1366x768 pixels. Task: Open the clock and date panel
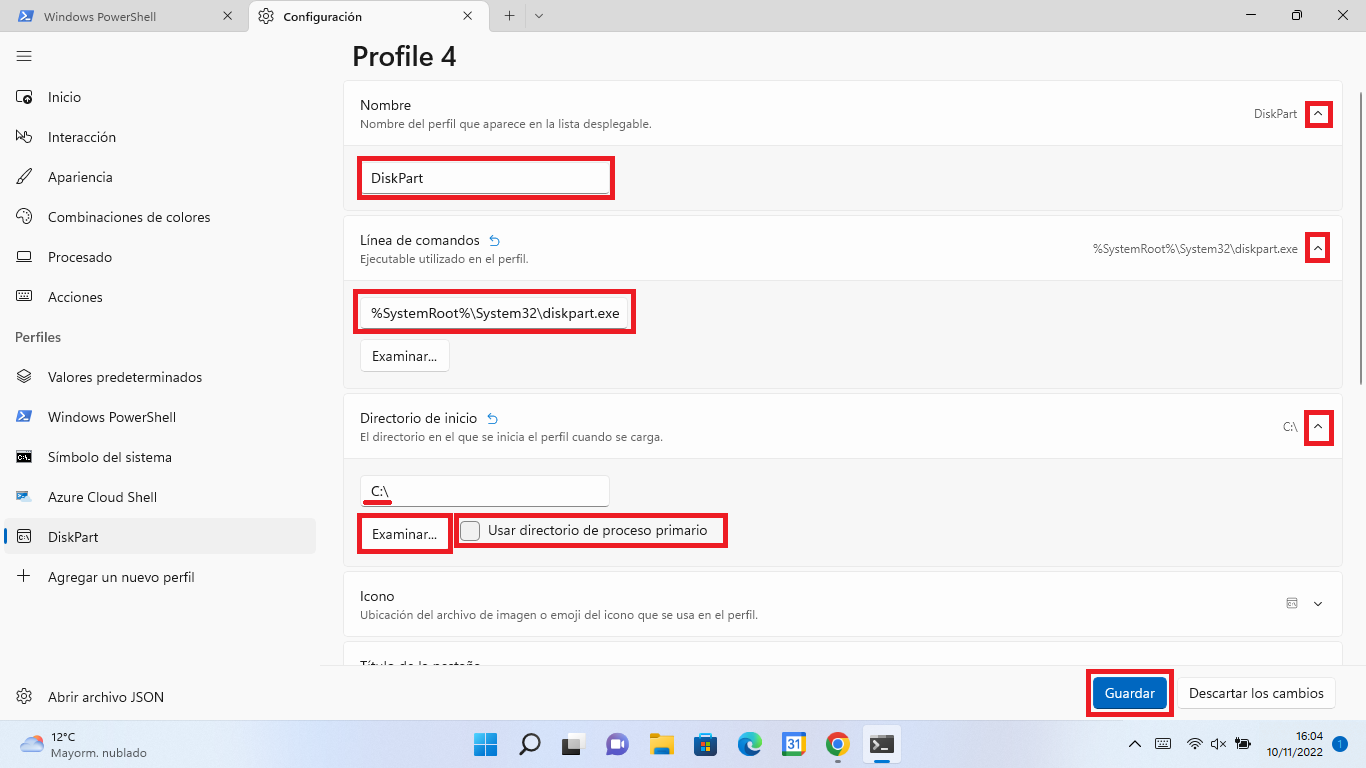[x=1294, y=744]
